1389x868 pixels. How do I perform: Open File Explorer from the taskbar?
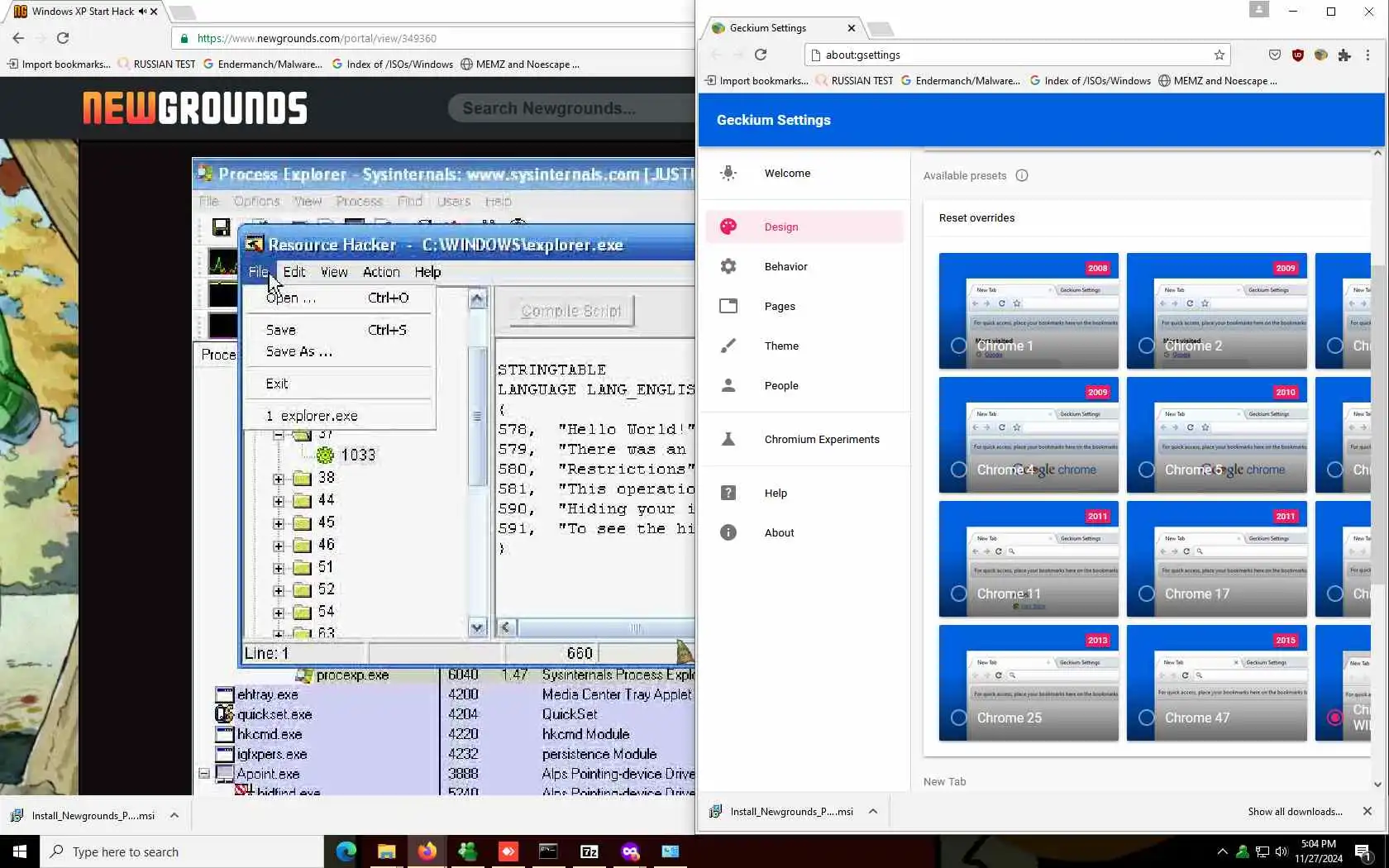point(386,851)
